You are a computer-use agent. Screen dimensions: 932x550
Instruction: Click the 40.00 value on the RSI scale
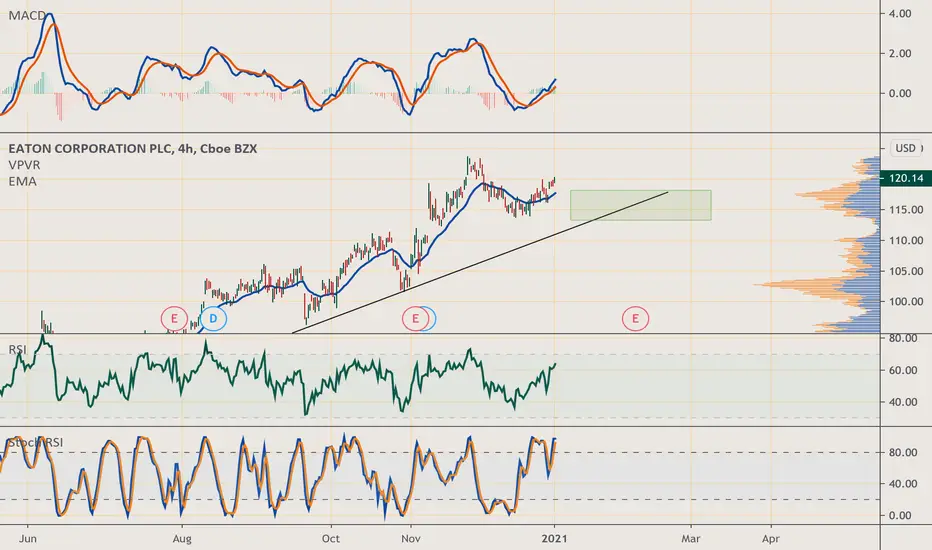click(x=903, y=402)
